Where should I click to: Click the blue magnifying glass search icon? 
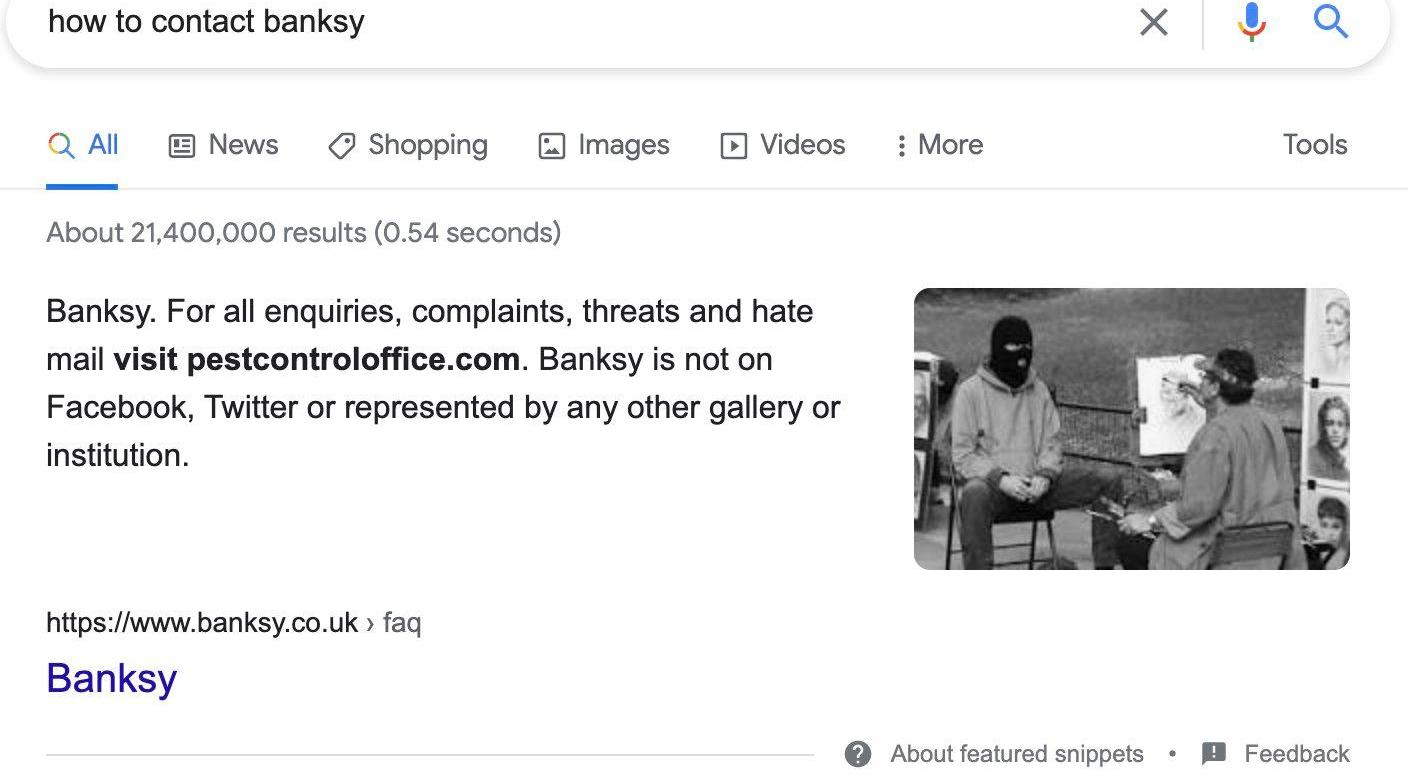click(1331, 21)
